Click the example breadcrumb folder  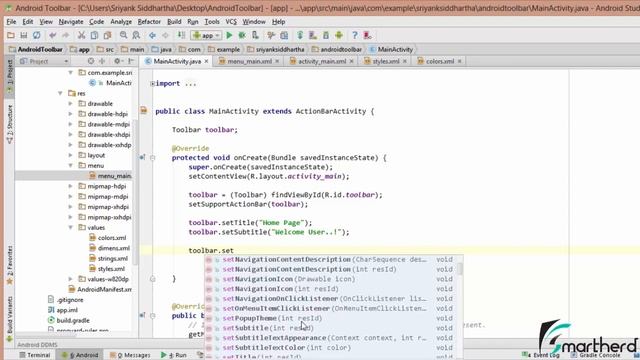tap(224, 49)
